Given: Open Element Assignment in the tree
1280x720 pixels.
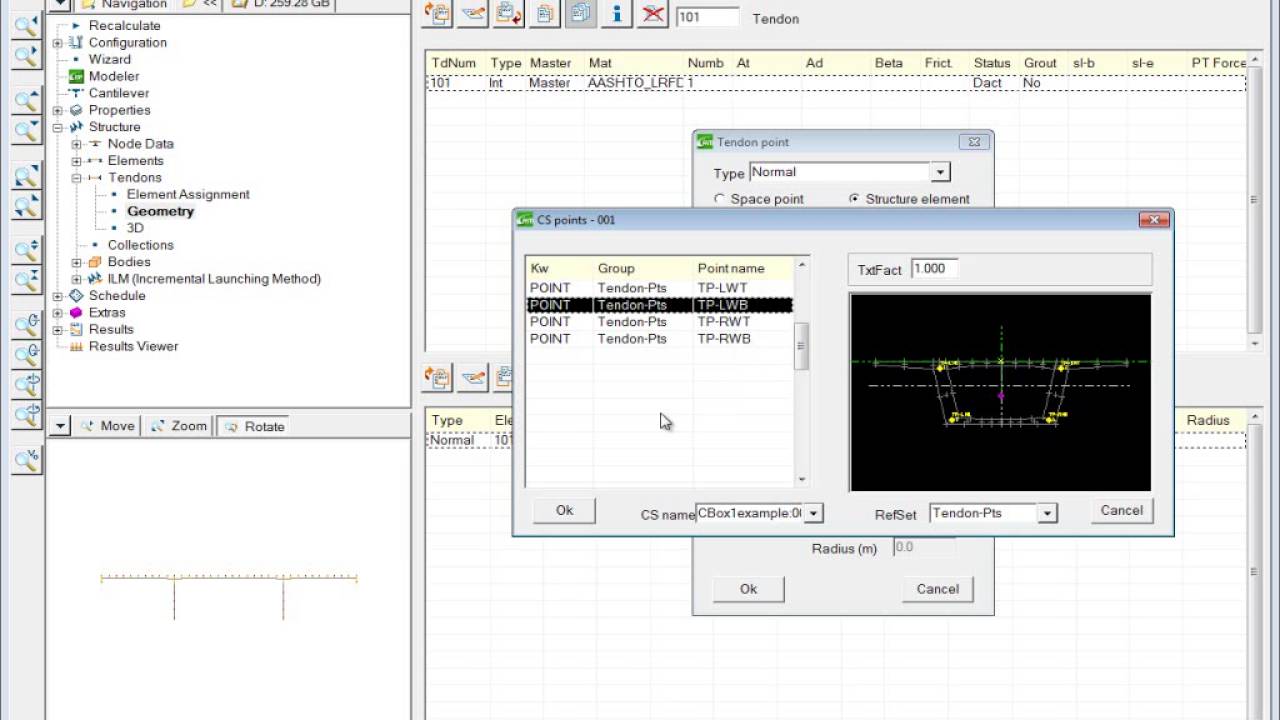Looking at the screenshot, I should click(188, 195).
